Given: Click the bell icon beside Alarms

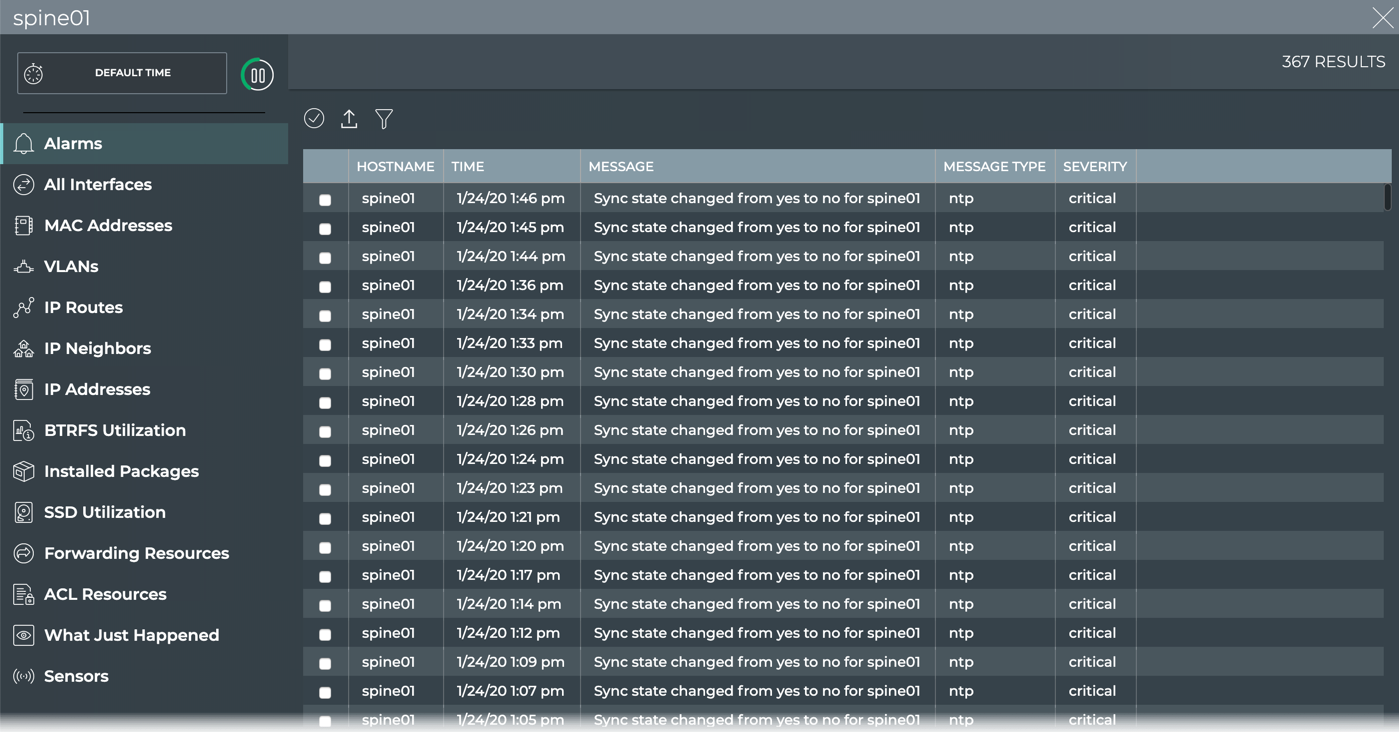Looking at the screenshot, I should point(24,144).
